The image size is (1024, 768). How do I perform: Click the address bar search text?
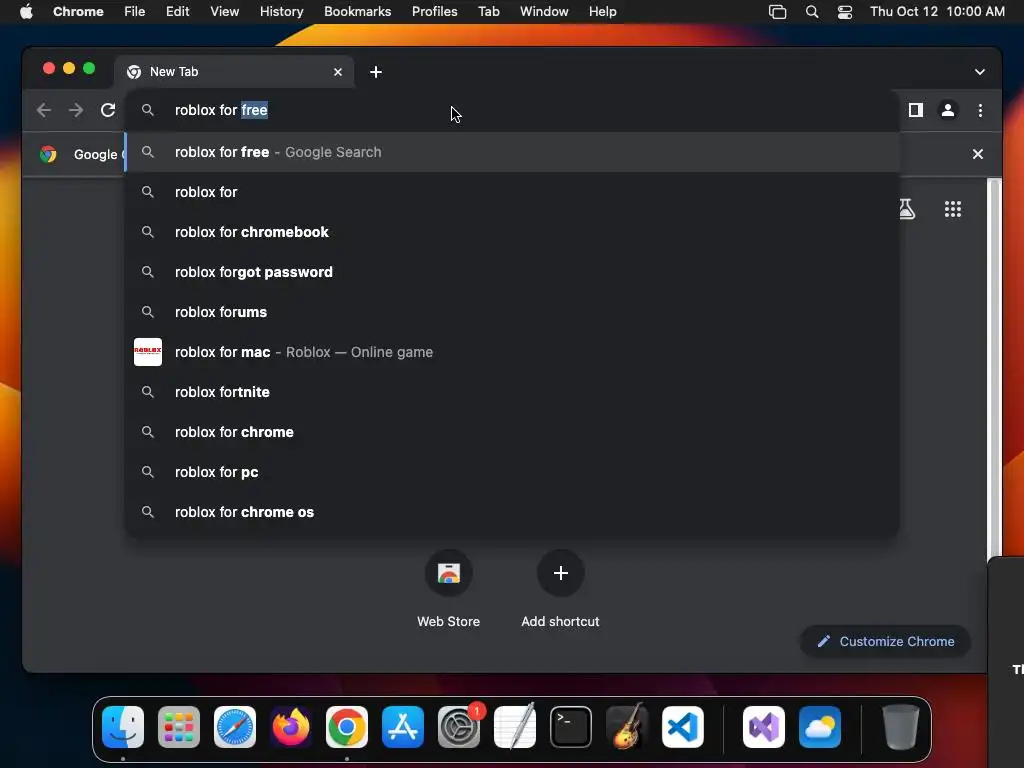pos(221,110)
